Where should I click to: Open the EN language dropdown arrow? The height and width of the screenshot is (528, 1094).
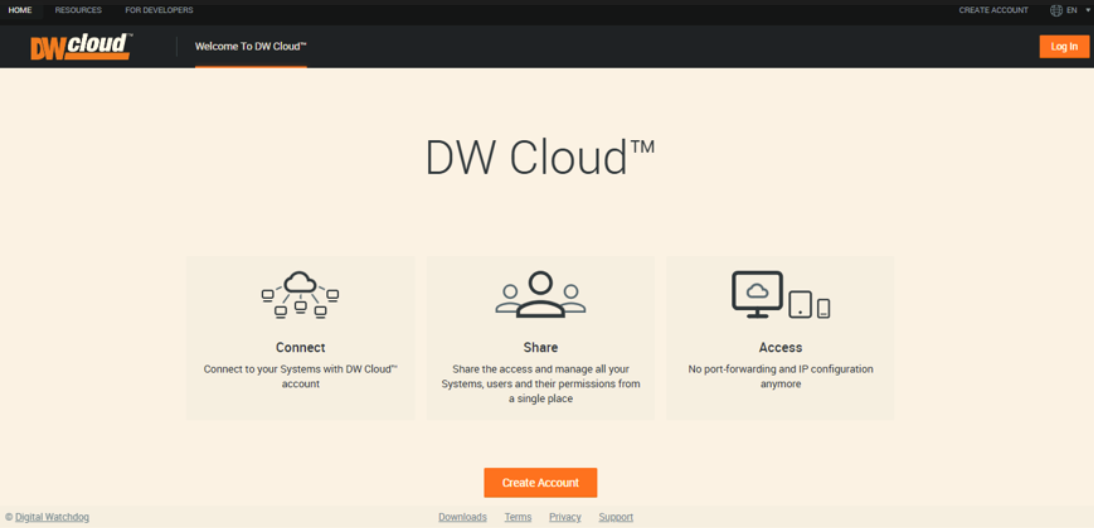click(1086, 10)
